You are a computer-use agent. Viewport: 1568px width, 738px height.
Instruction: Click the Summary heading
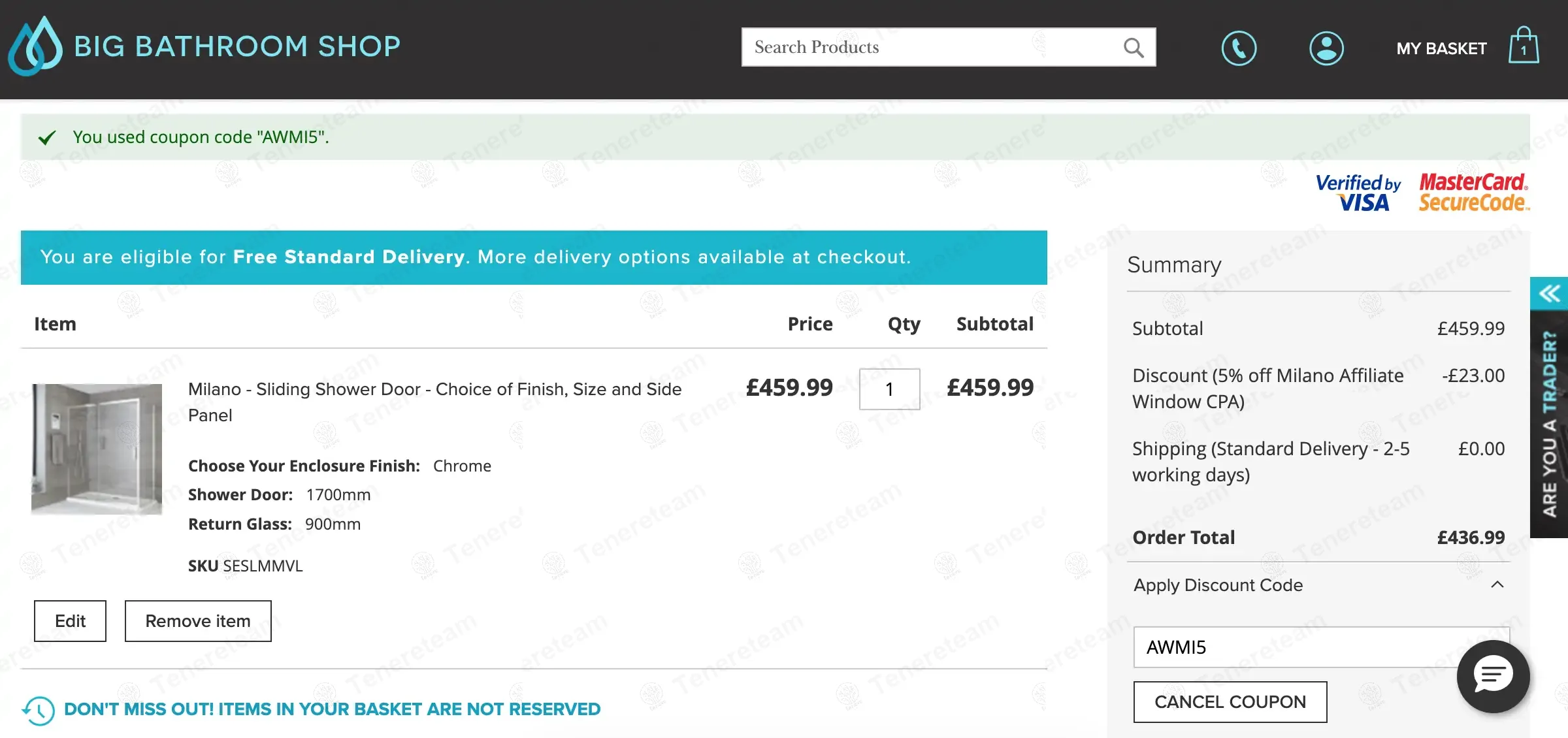pyautogui.click(x=1174, y=265)
